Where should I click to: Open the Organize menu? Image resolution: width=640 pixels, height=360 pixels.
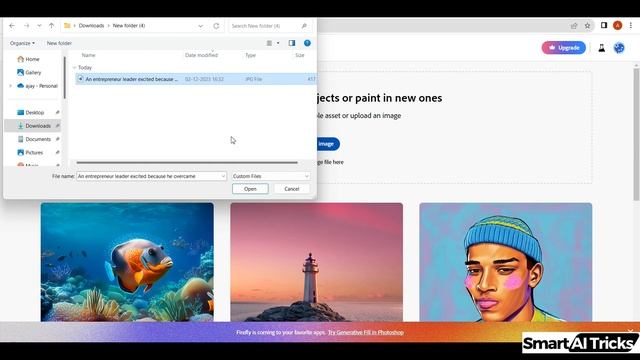pos(22,43)
